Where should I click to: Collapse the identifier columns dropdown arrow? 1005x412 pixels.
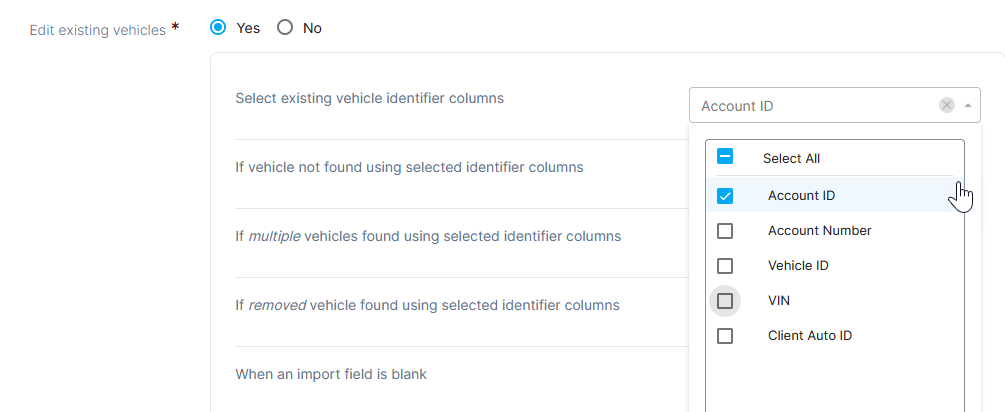(x=968, y=105)
